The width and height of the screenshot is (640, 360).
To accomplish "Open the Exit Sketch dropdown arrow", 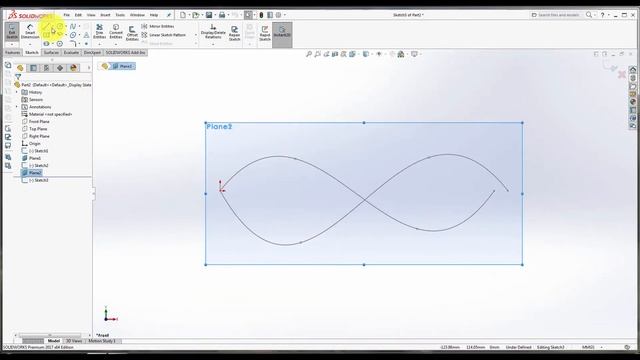I will pyautogui.click(x=12, y=44).
